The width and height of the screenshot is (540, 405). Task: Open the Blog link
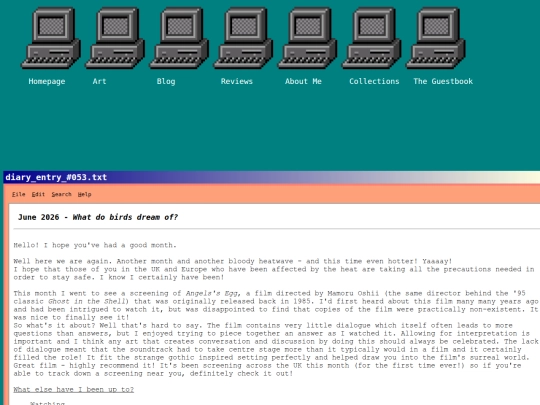point(166,81)
